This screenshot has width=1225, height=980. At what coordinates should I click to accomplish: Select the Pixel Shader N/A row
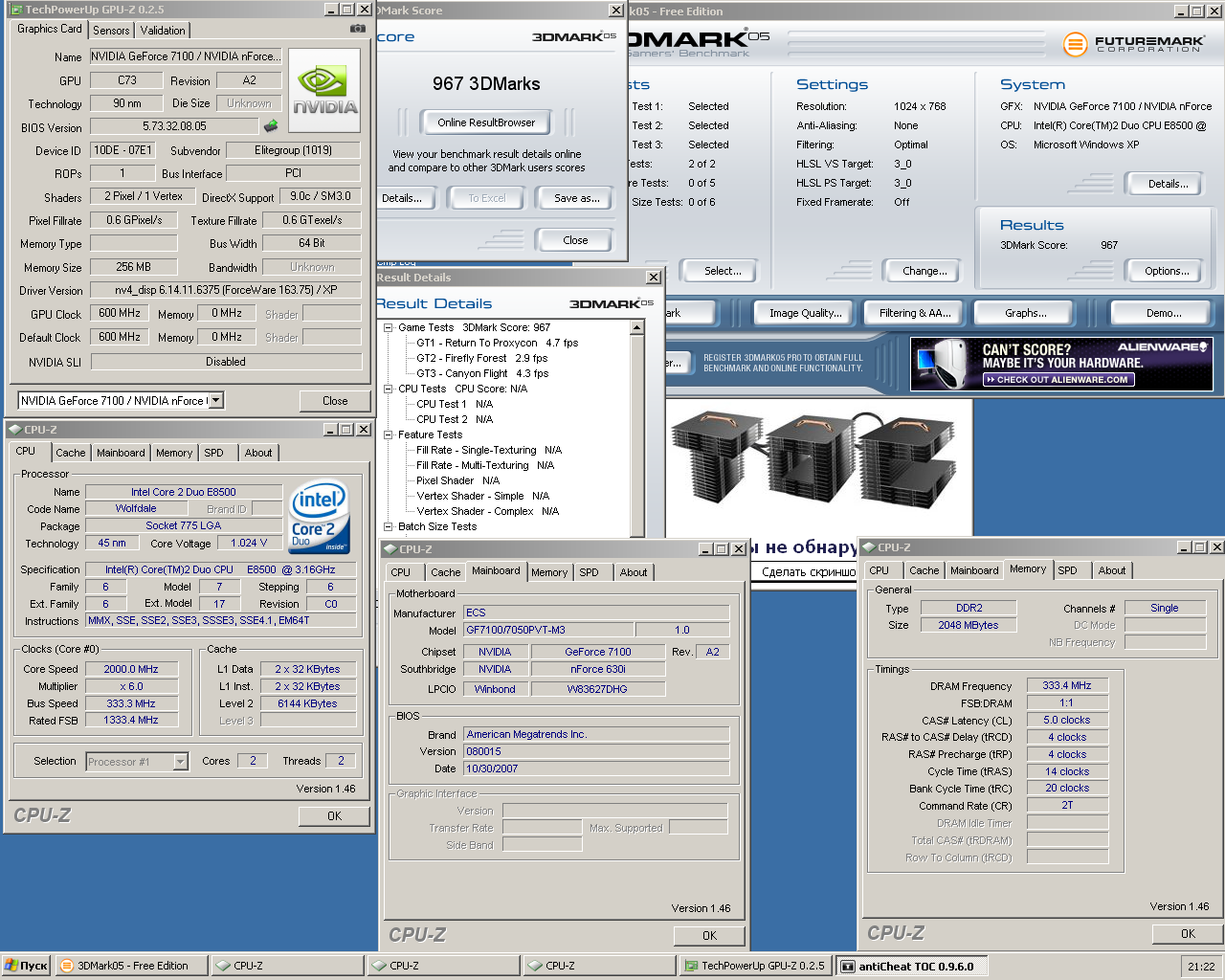[457, 480]
